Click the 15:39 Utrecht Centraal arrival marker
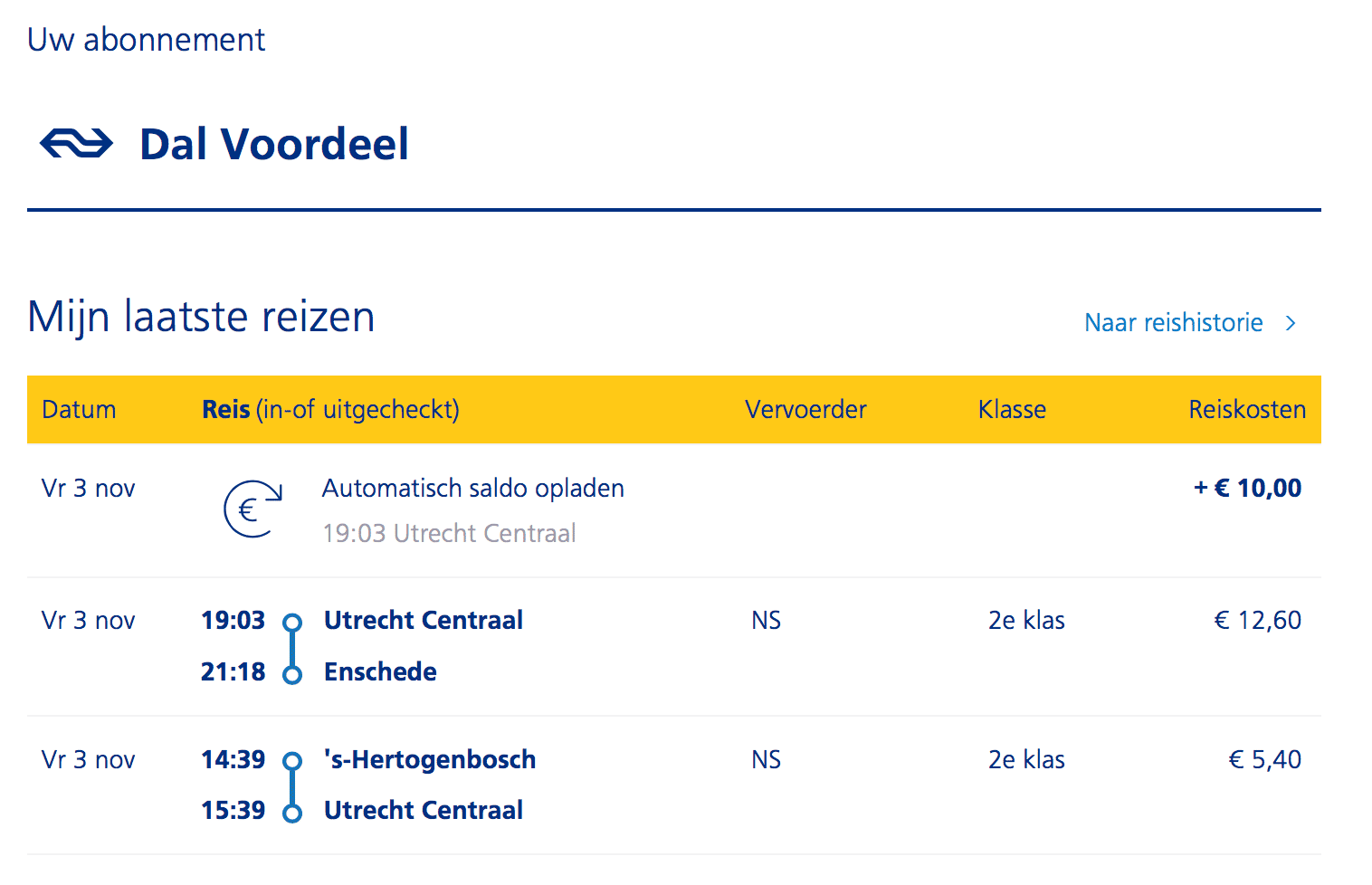This screenshot has height=885, width=1372. coord(292,814)
